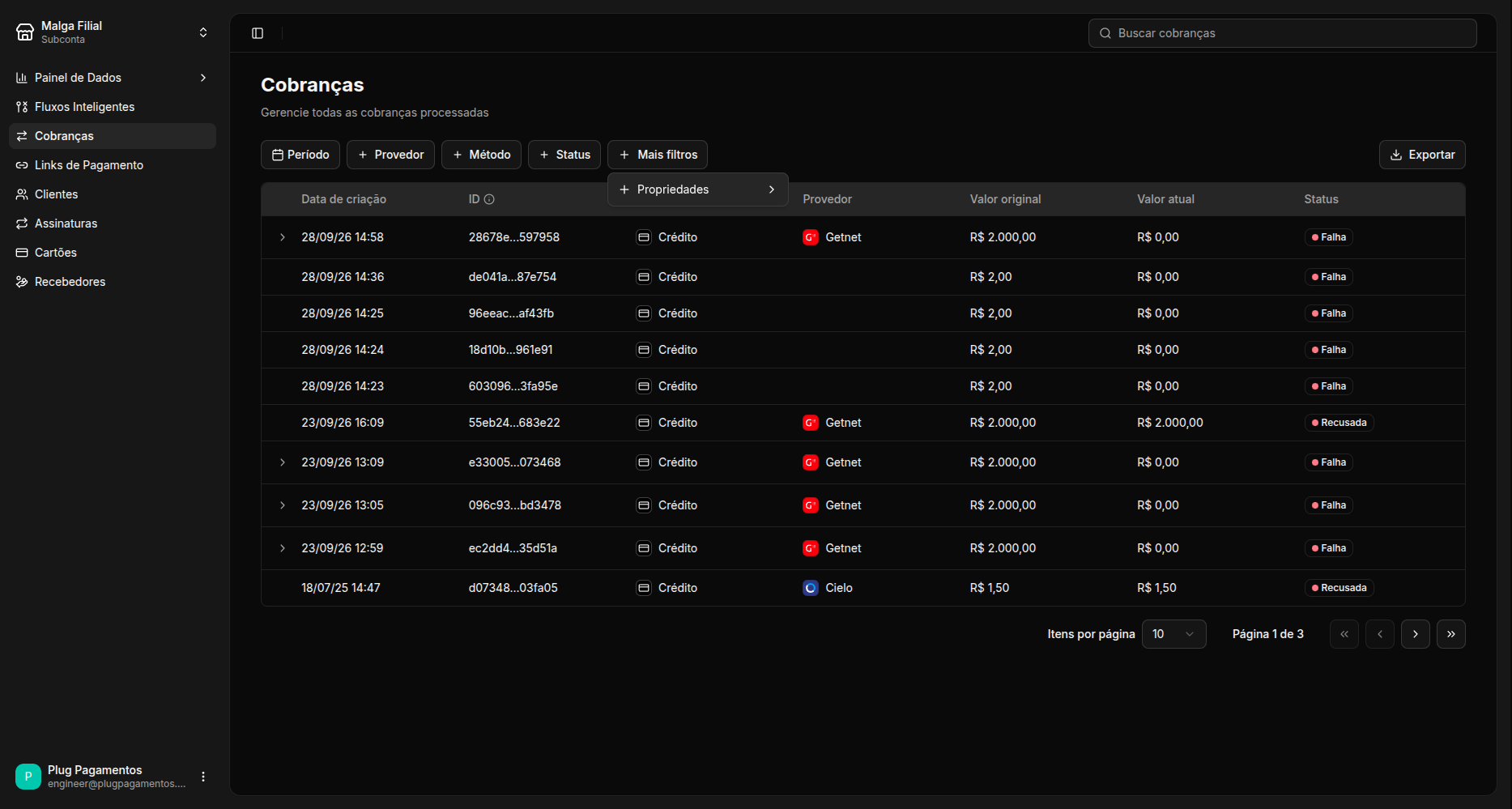Screen dimensions: 1512x809
Task: Open Recebedores section
Action: click(113, 282)
